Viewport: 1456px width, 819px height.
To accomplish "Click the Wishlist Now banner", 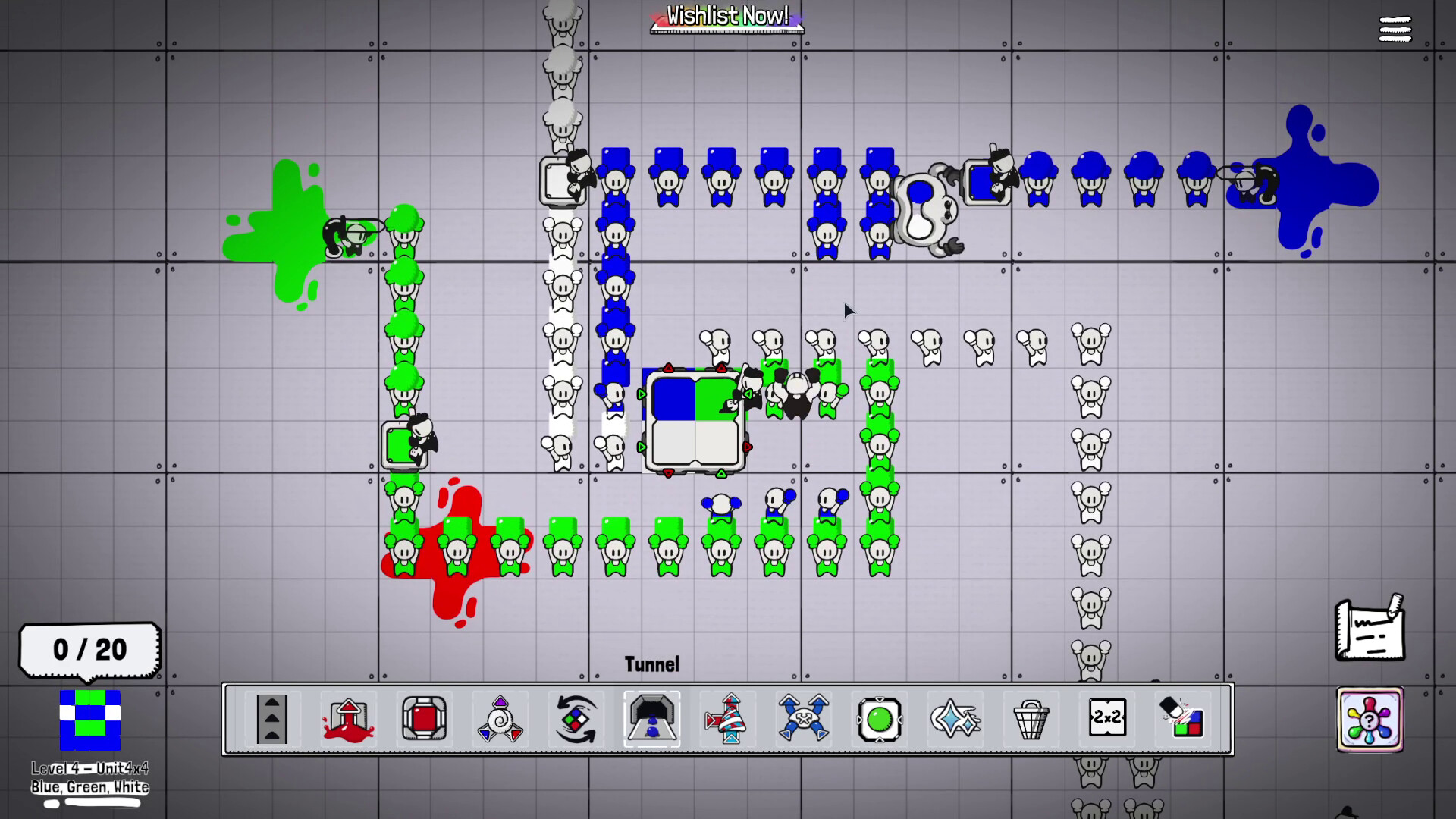I will 726,17.
